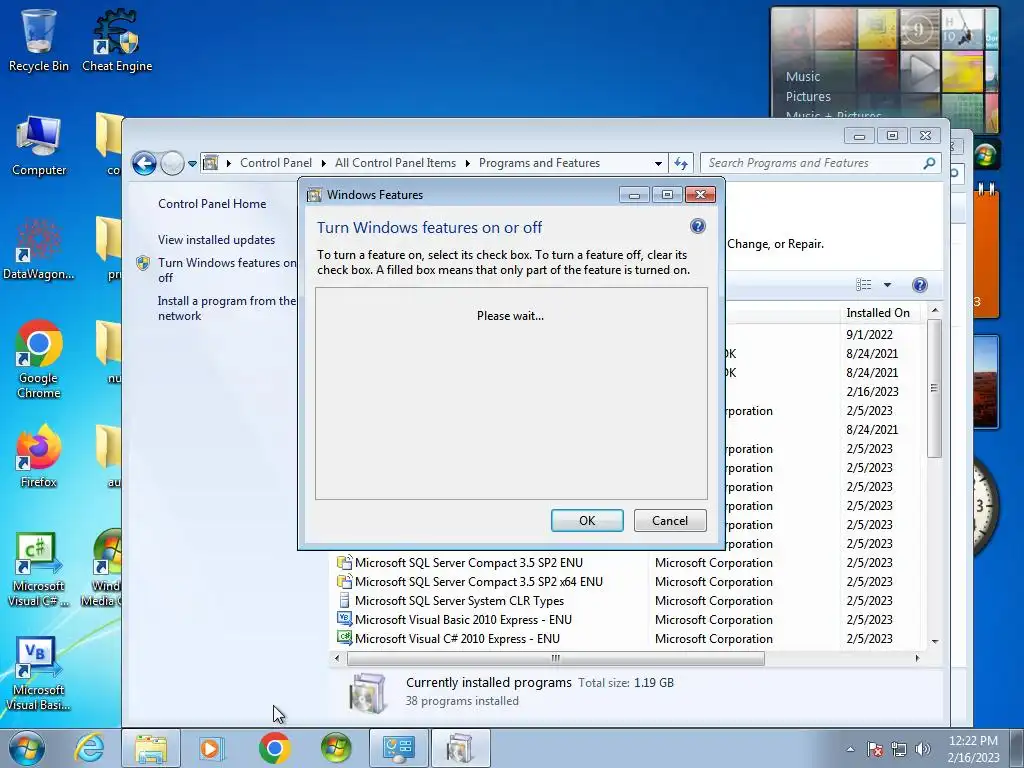The image size is (1024, 768).
Task: Launch the Google Chrome desktop shortcut
Action: 39,359
